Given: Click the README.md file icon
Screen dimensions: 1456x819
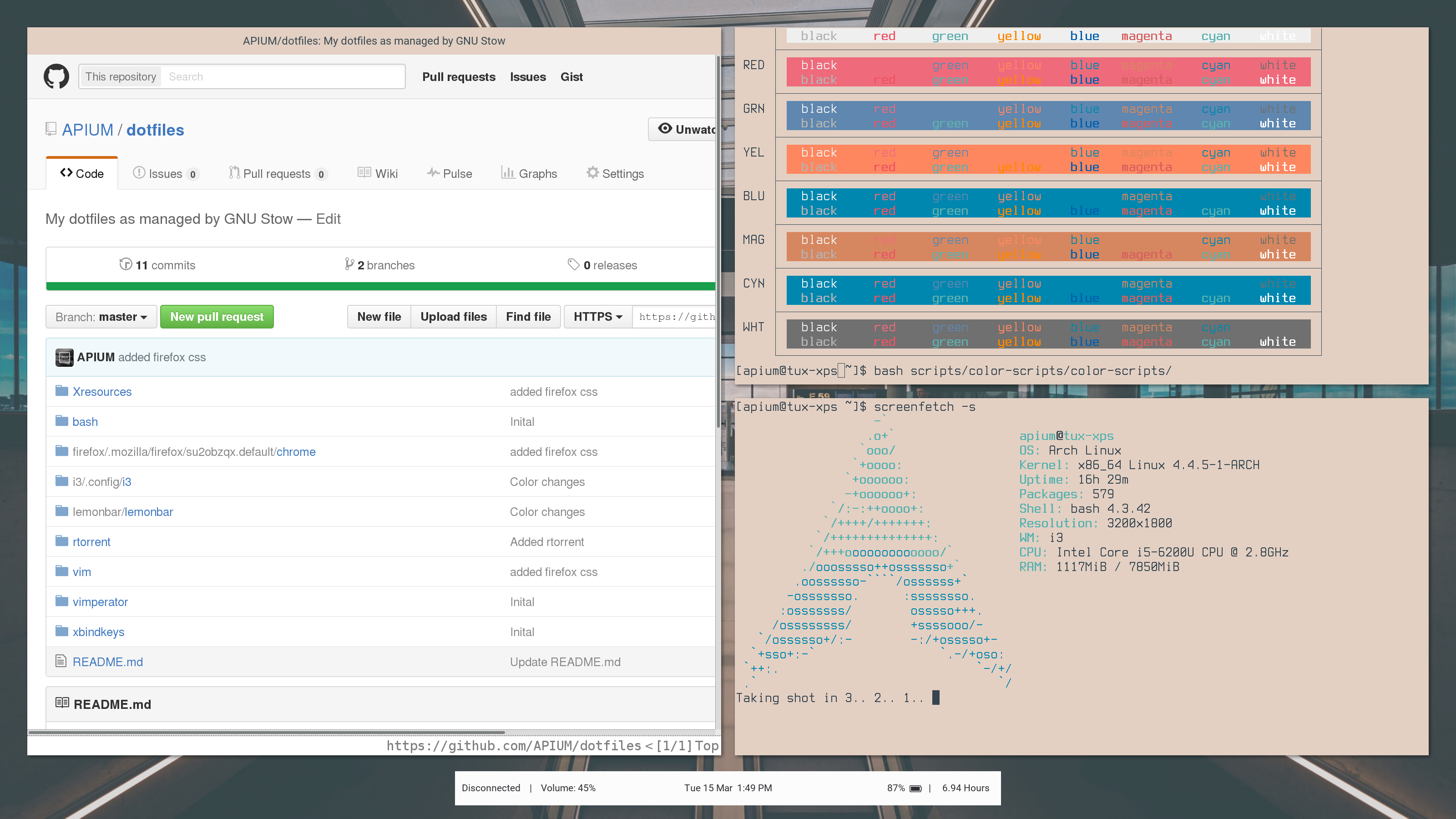Looking at the screenshot, I should tap(61, 661).
